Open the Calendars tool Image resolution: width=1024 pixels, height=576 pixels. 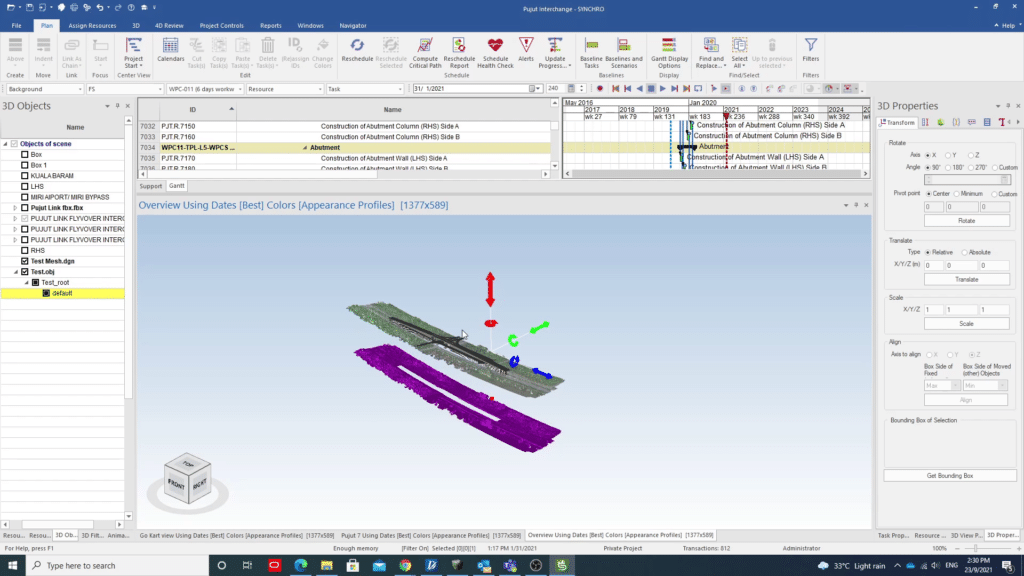coord(170,50)
